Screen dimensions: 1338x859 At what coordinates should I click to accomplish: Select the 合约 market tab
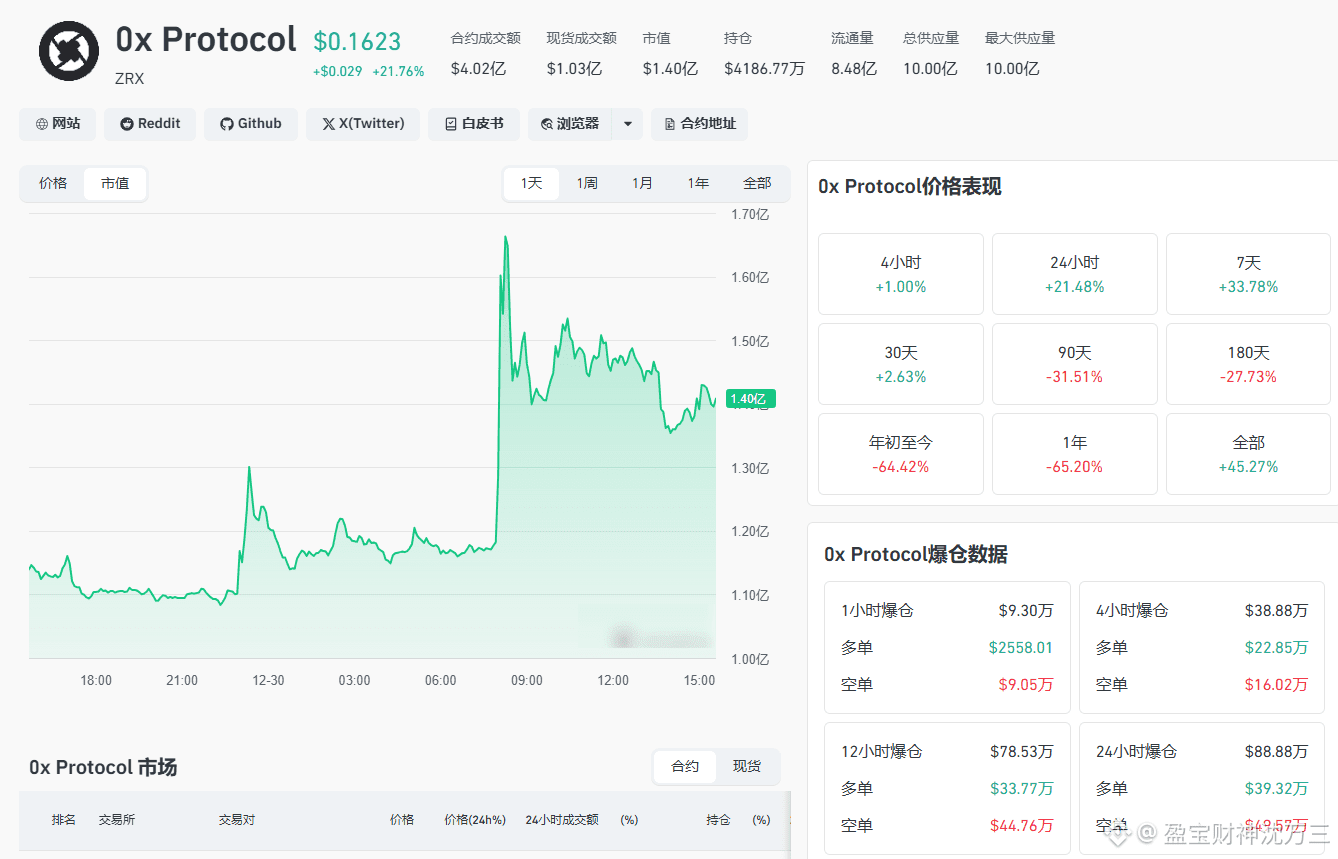[685, 766]
